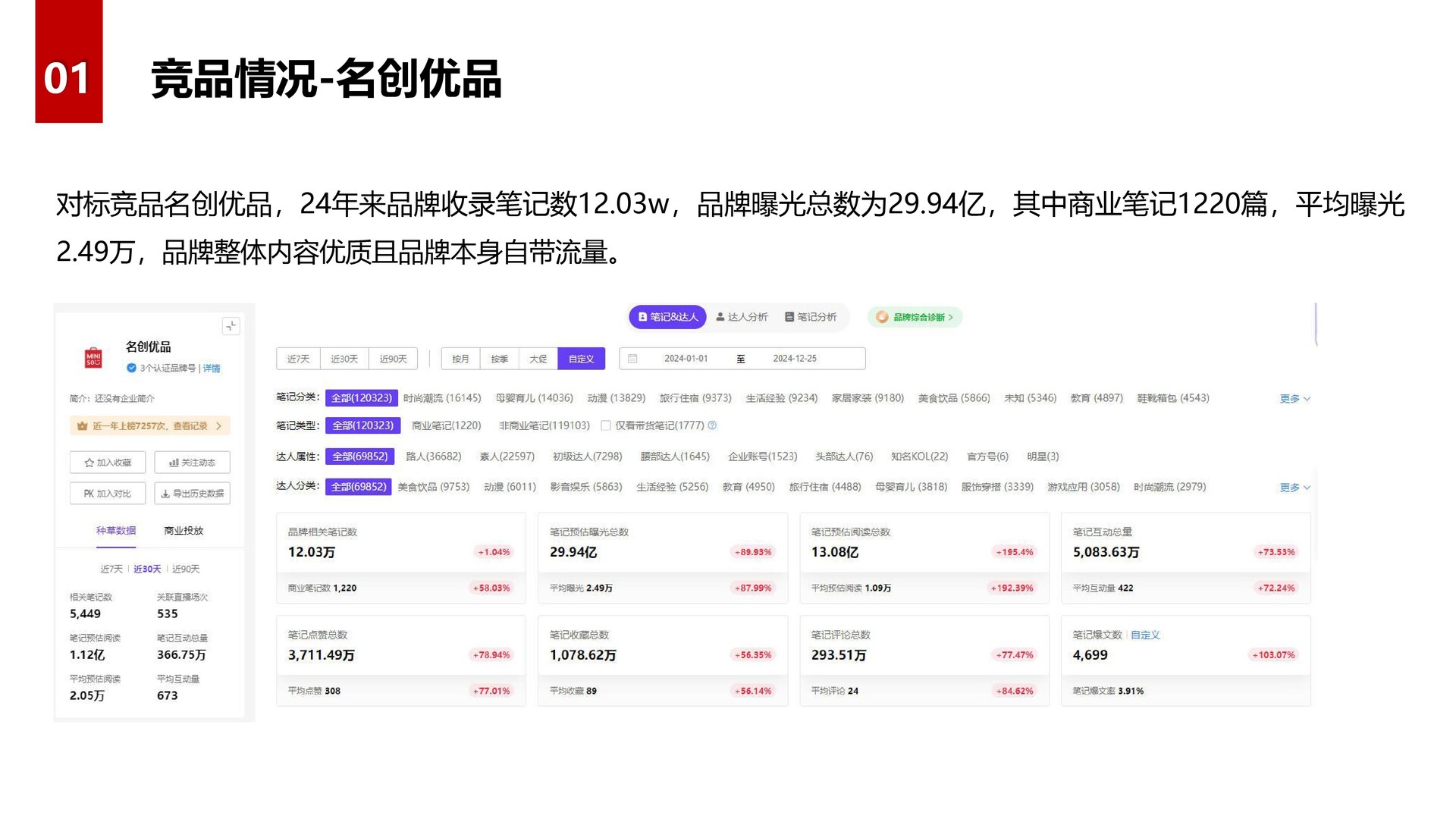This screenshot has width=1456, height=819.
Task: Choose the 近30天 range button
Action: tap(344, 359)
